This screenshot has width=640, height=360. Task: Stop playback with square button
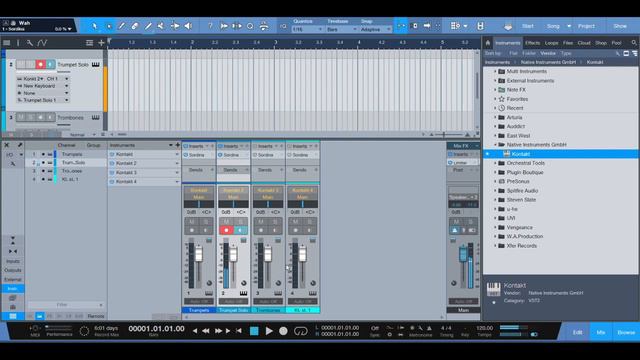click(x=254, y=331)
